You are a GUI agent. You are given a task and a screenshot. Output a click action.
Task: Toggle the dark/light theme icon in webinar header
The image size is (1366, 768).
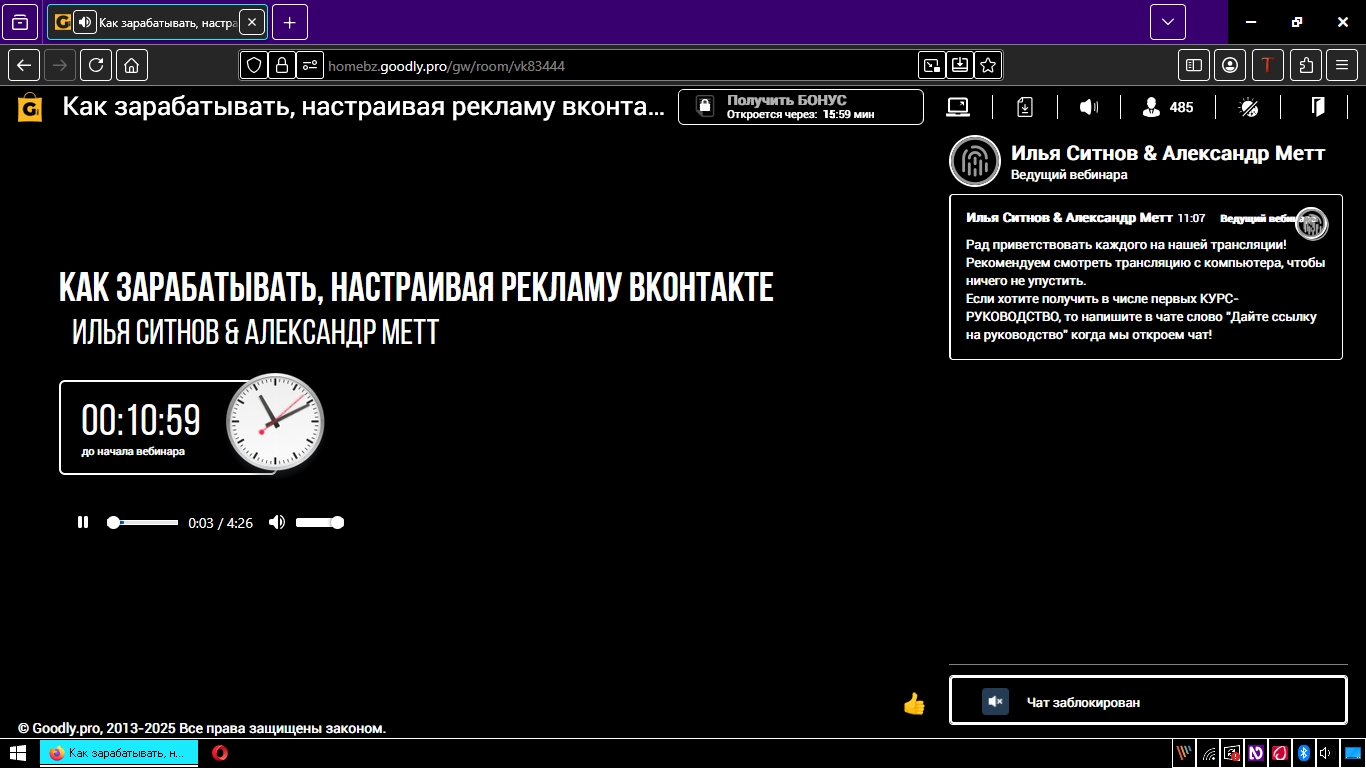click(1248, 107)
